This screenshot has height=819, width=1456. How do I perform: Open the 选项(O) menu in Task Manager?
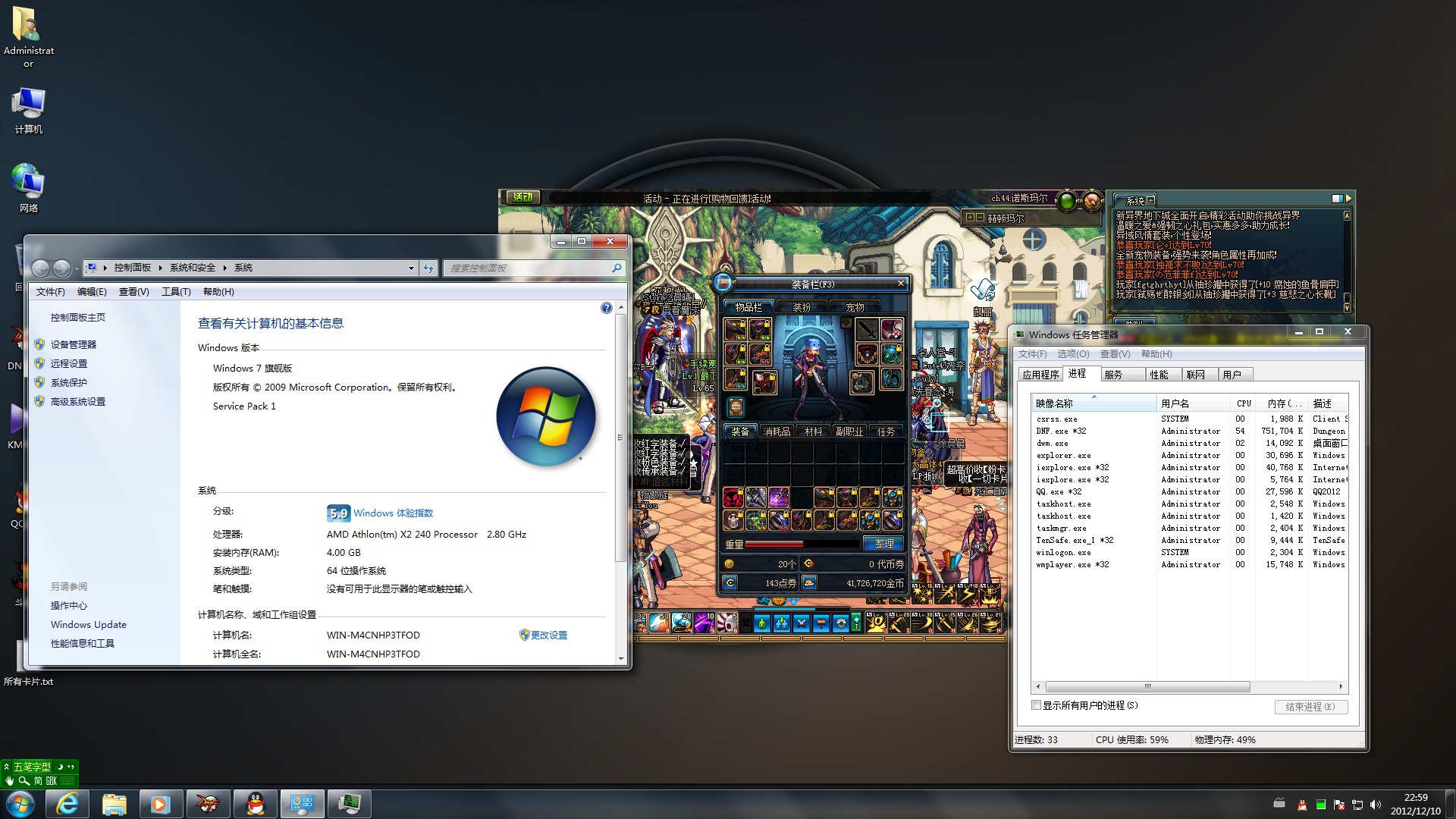(1073, 354)
